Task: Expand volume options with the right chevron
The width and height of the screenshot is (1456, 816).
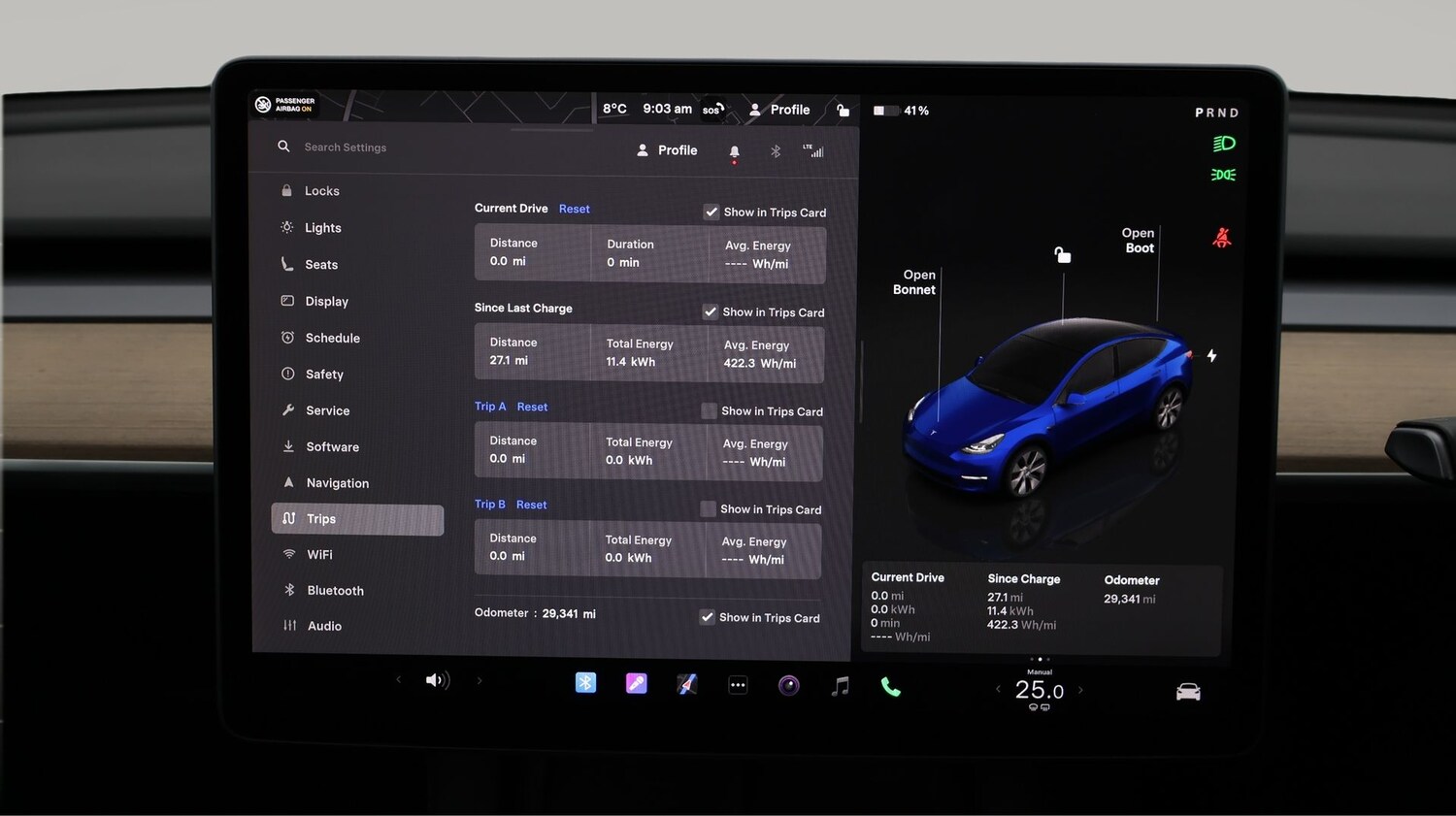Action: click(479, 680)
